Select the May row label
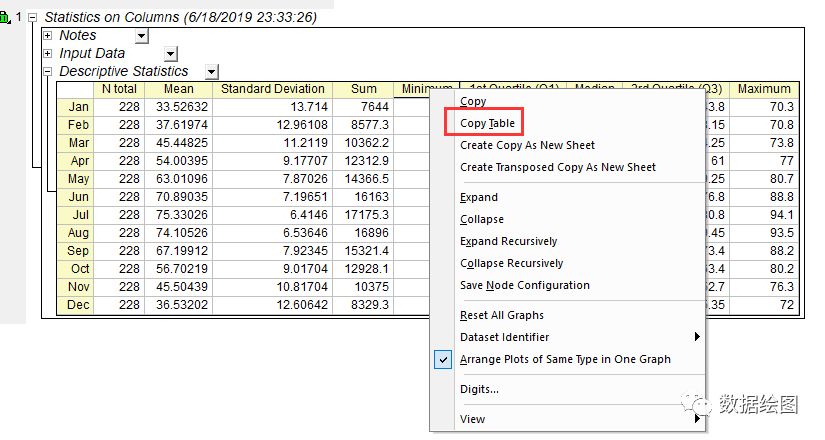 (x=75, y=179)
